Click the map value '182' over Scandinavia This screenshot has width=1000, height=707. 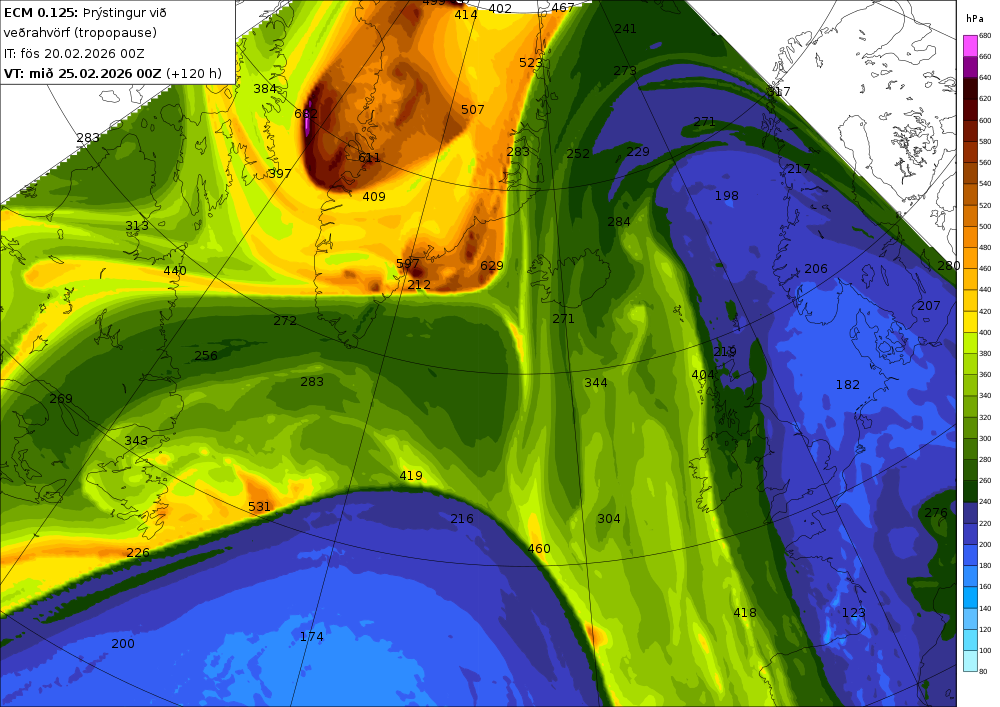848,384
